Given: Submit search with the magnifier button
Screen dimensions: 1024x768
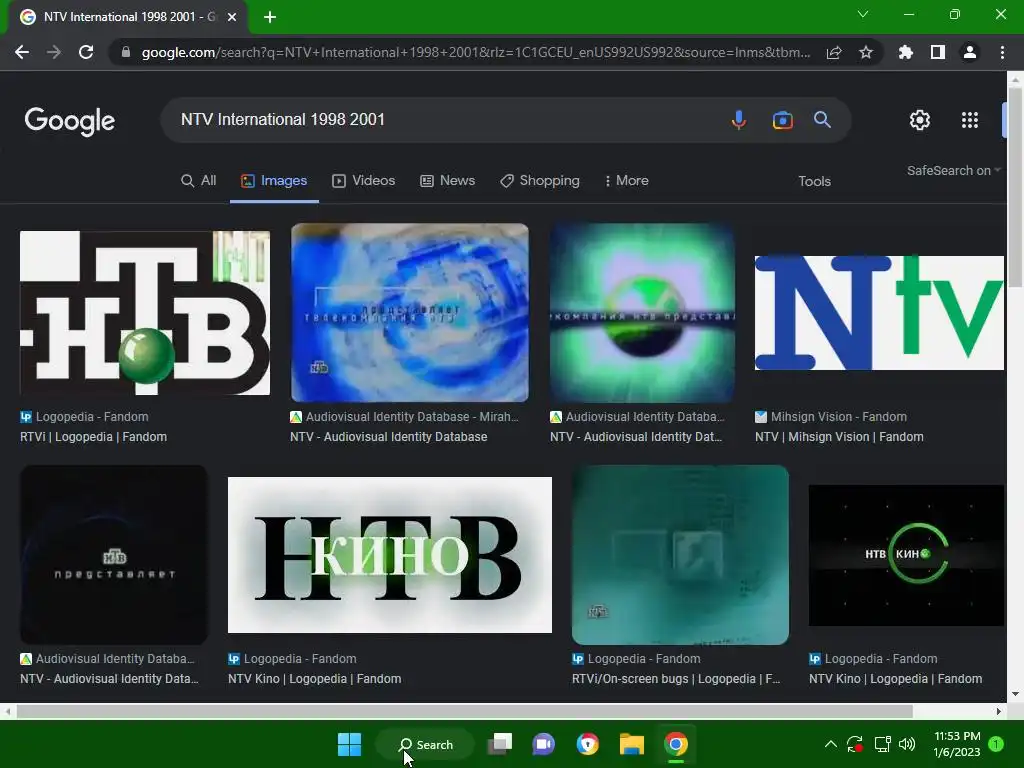Looking at the screenshot, I should [822, 120].
